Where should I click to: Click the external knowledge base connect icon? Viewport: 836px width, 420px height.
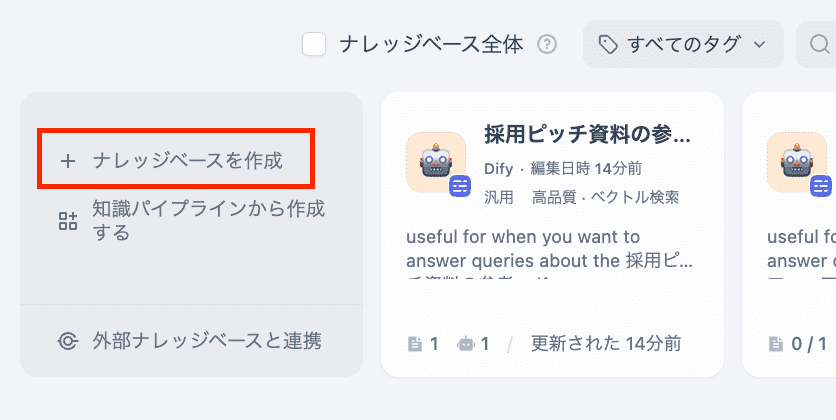click(68, 341)
